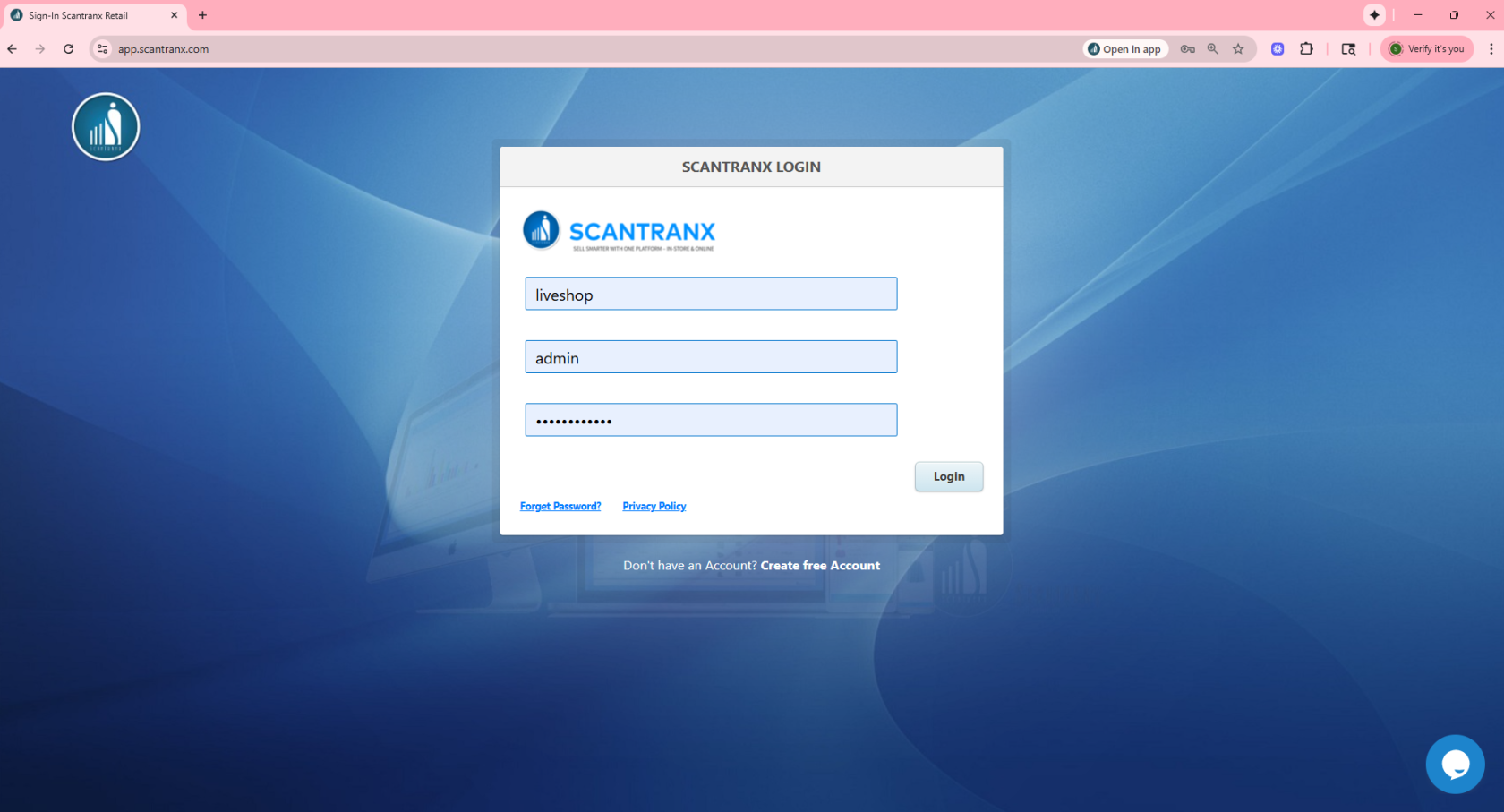The image size is (1504, 812).
Task: Click the round Scantranx logo on the page
Action: click(106, 127)
